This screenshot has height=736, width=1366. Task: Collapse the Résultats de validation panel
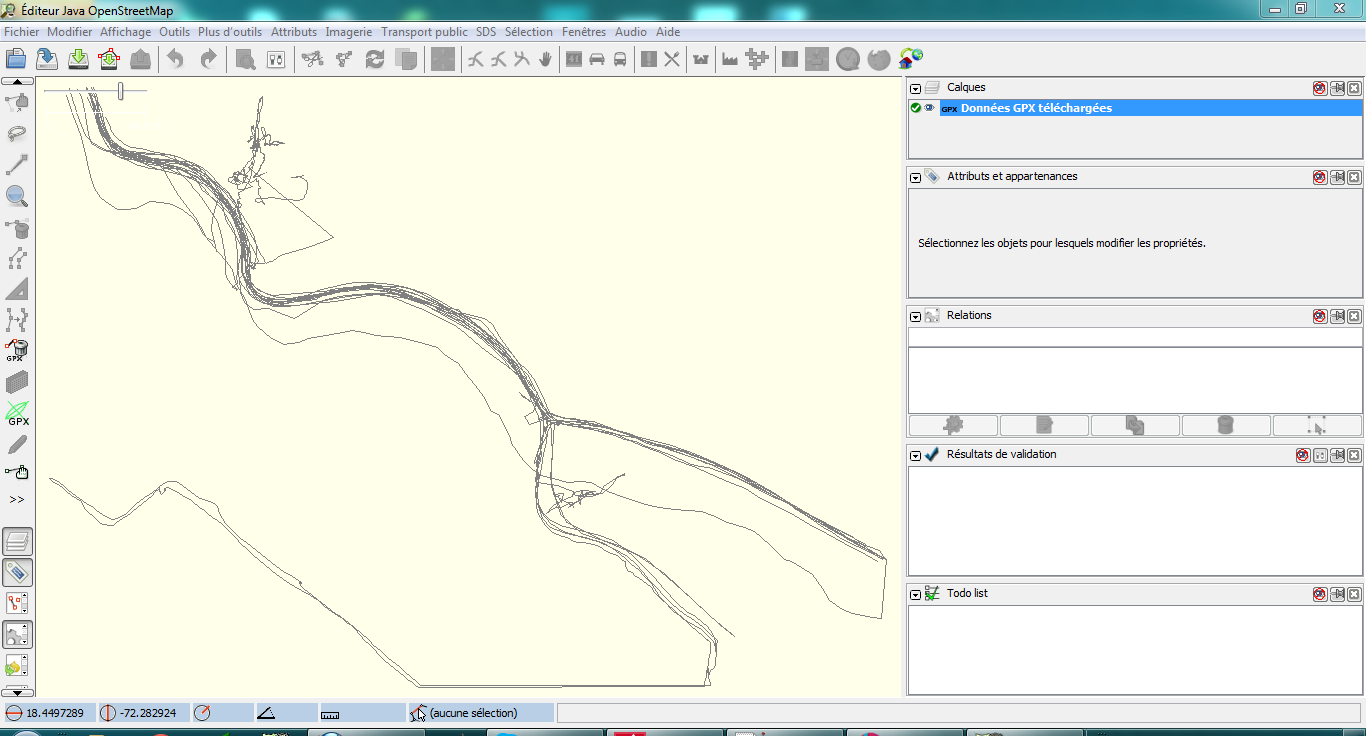tap(916, 455)
